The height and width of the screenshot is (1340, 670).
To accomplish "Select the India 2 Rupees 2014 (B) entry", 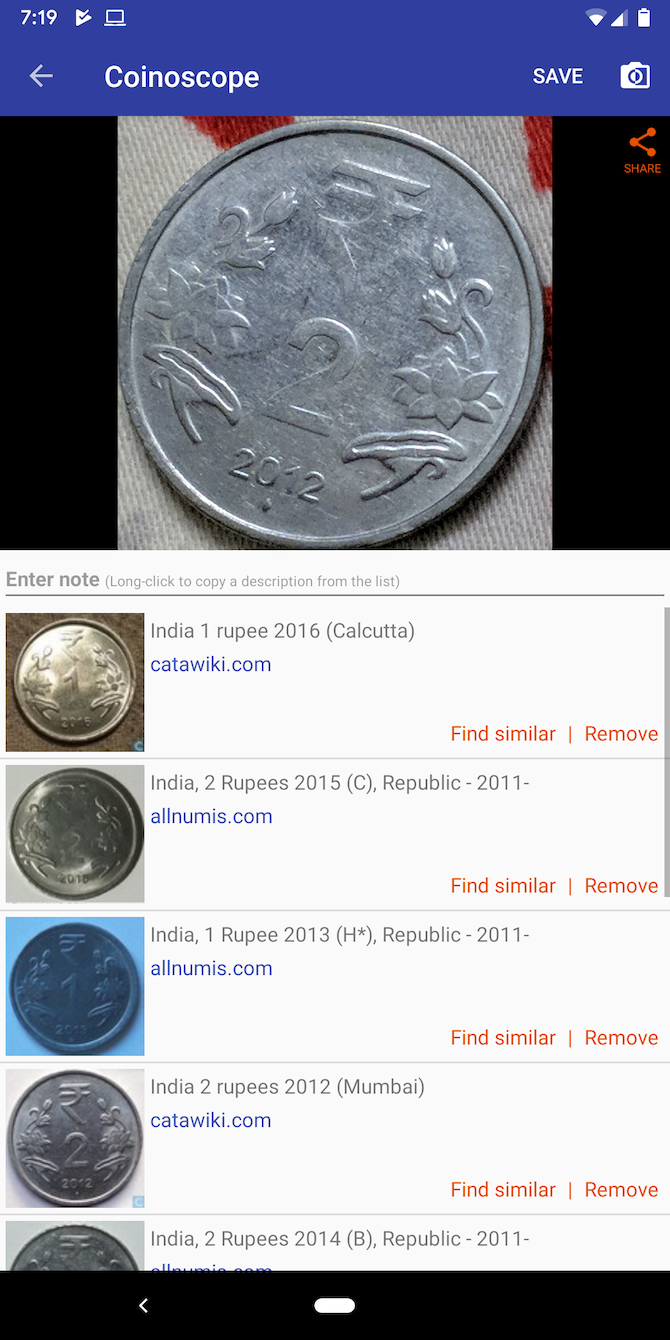I will click(x=335, y=1243).
